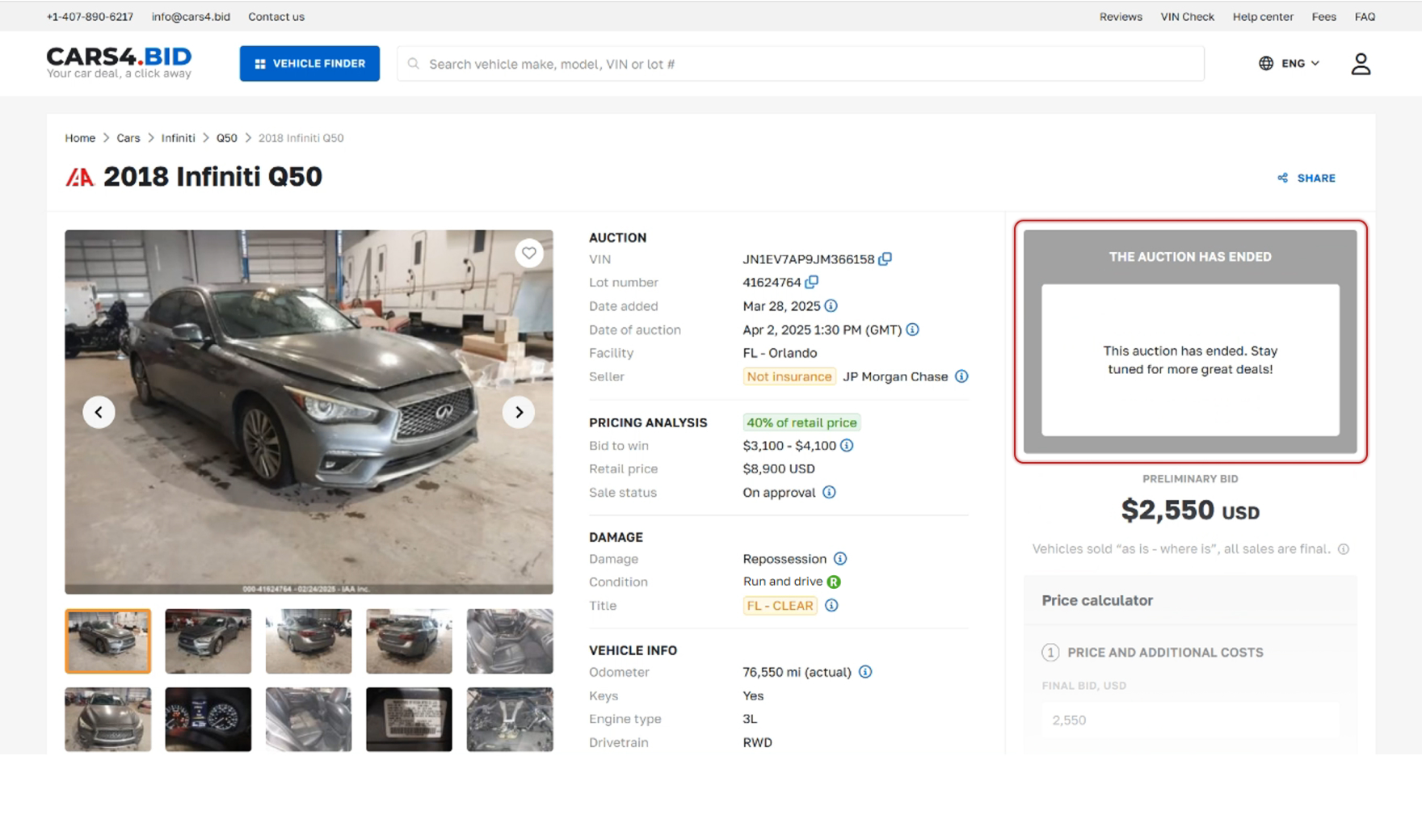The height and width of the screenshot is (840, 1422).
Task: Open Sale status info icon
Action: click(x=829, y=493)
